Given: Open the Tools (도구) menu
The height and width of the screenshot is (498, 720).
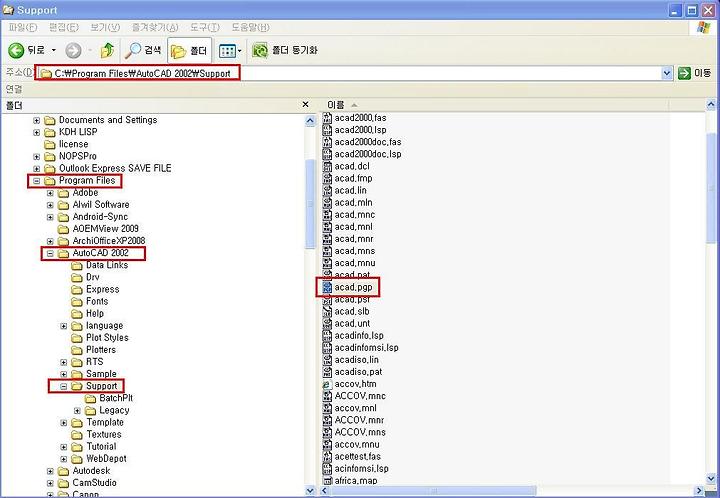Looking at the screenshot, I should tap(205, 28).
